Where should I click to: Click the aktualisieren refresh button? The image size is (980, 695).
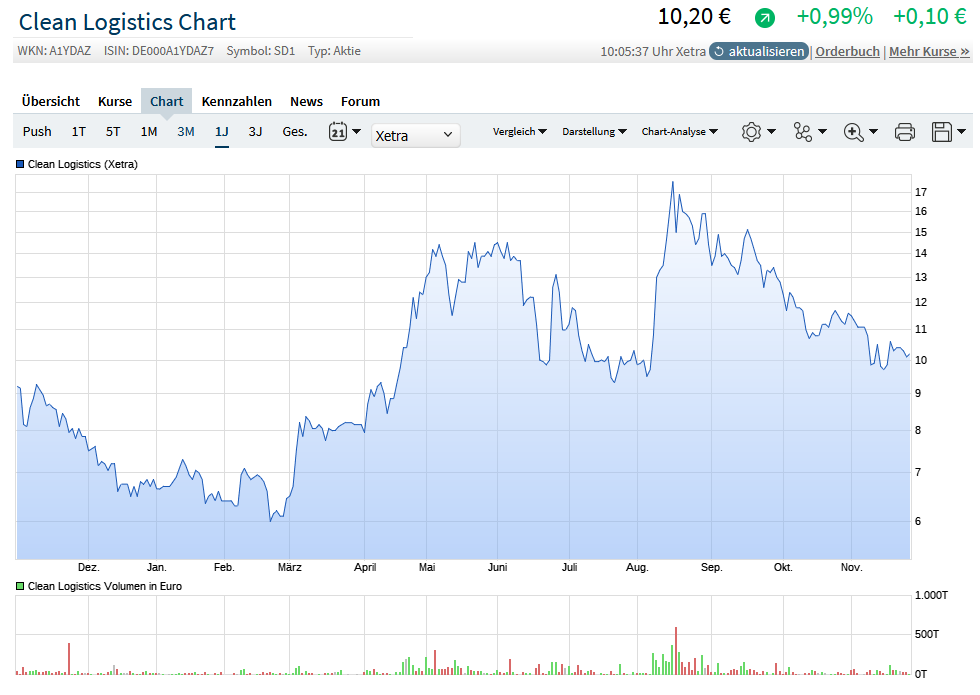[759, 51]
